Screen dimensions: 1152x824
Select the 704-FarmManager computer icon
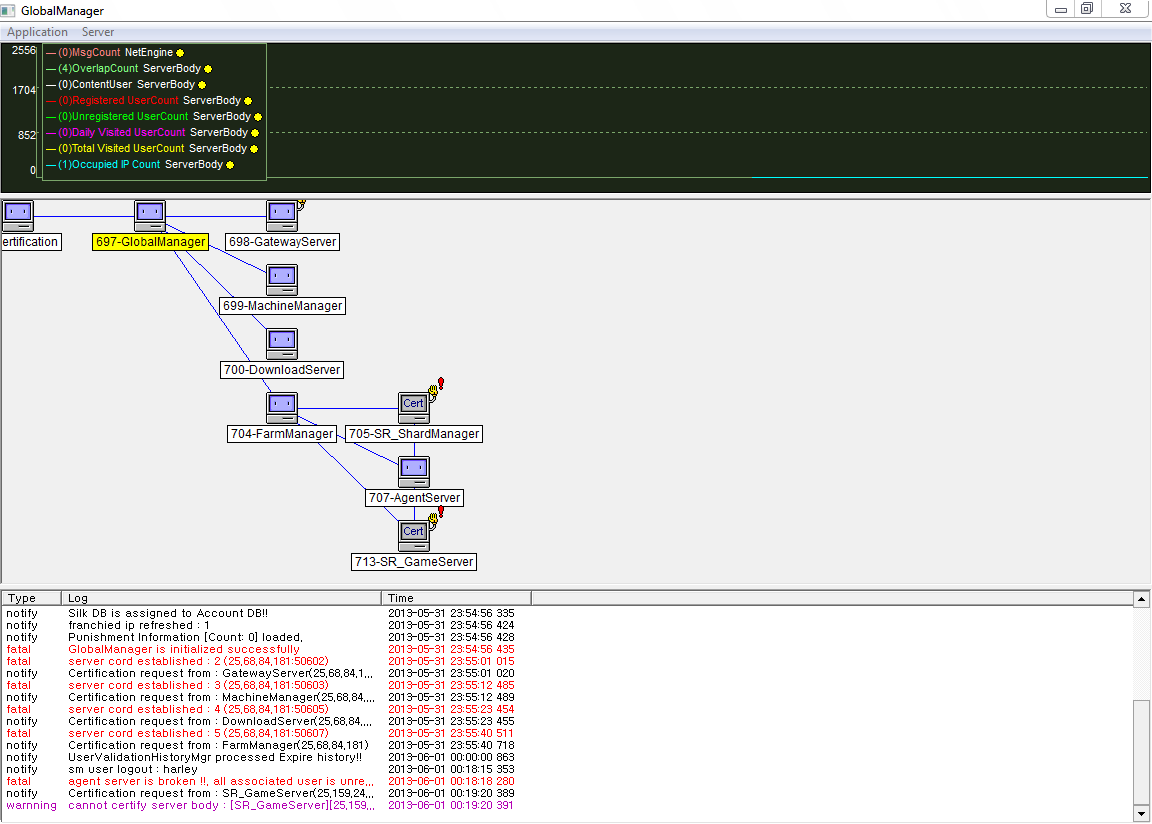282,407
